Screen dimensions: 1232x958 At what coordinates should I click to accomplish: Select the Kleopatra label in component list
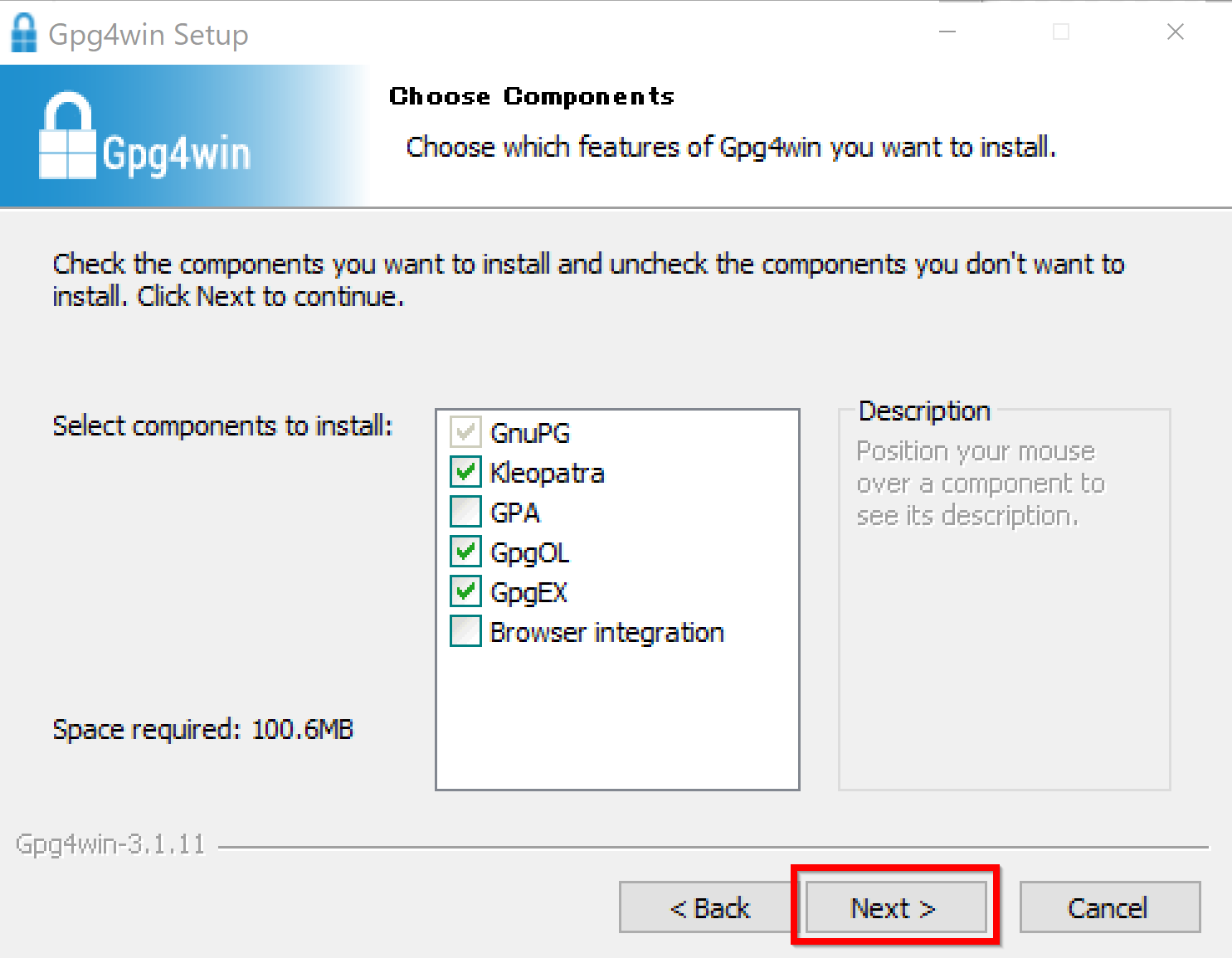pos(547,473)
